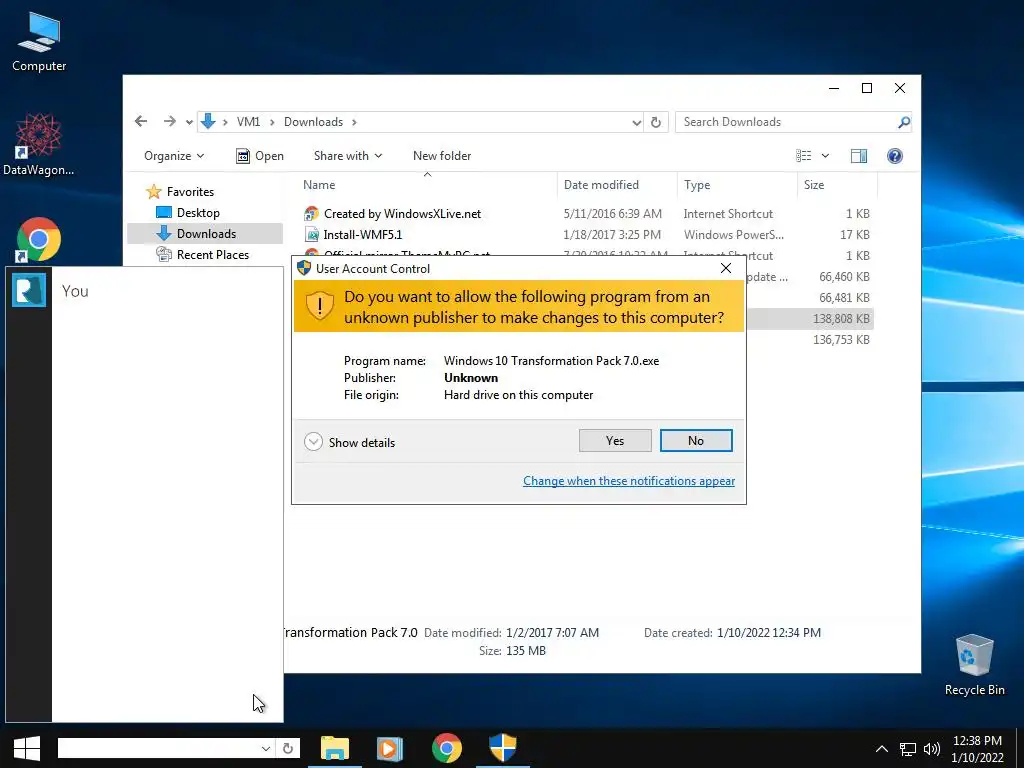Click the 66,481 KB file row

pos(809,298)
